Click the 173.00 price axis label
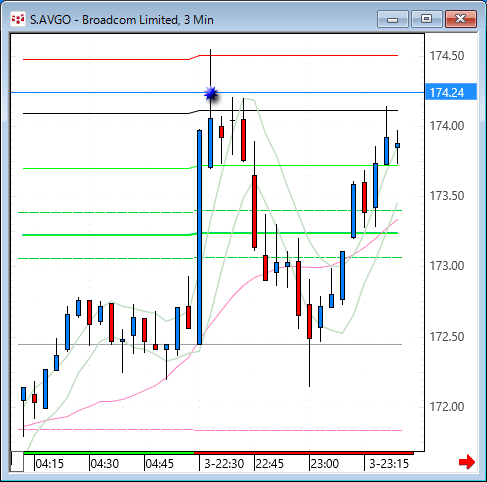Screen dimensions: 487x482 (x=447, y=266)
